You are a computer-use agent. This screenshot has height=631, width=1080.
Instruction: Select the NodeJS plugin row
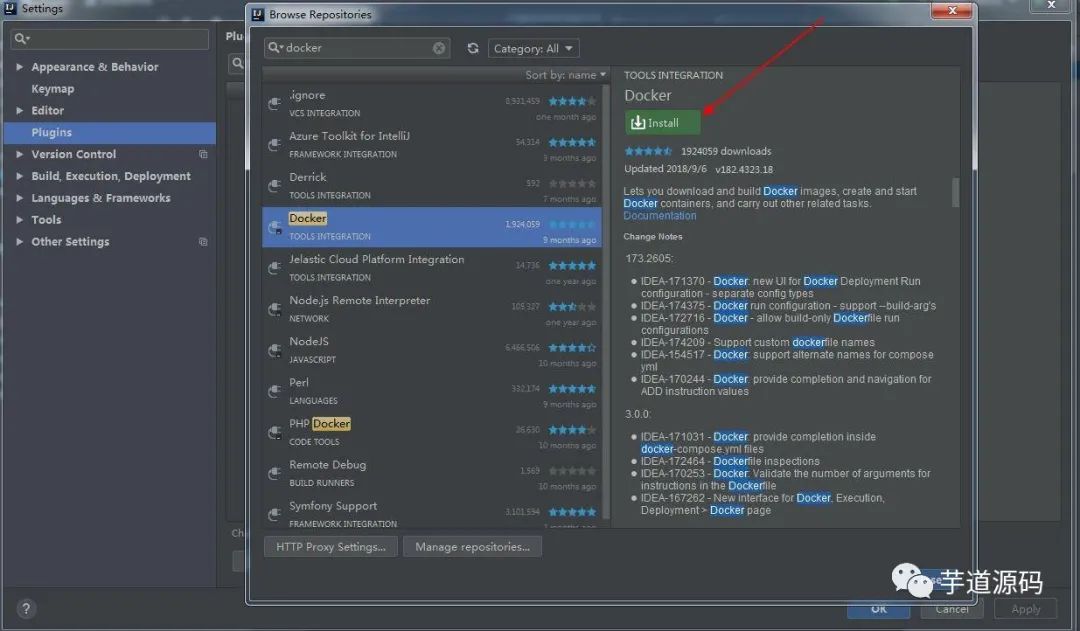pos(432,350)
